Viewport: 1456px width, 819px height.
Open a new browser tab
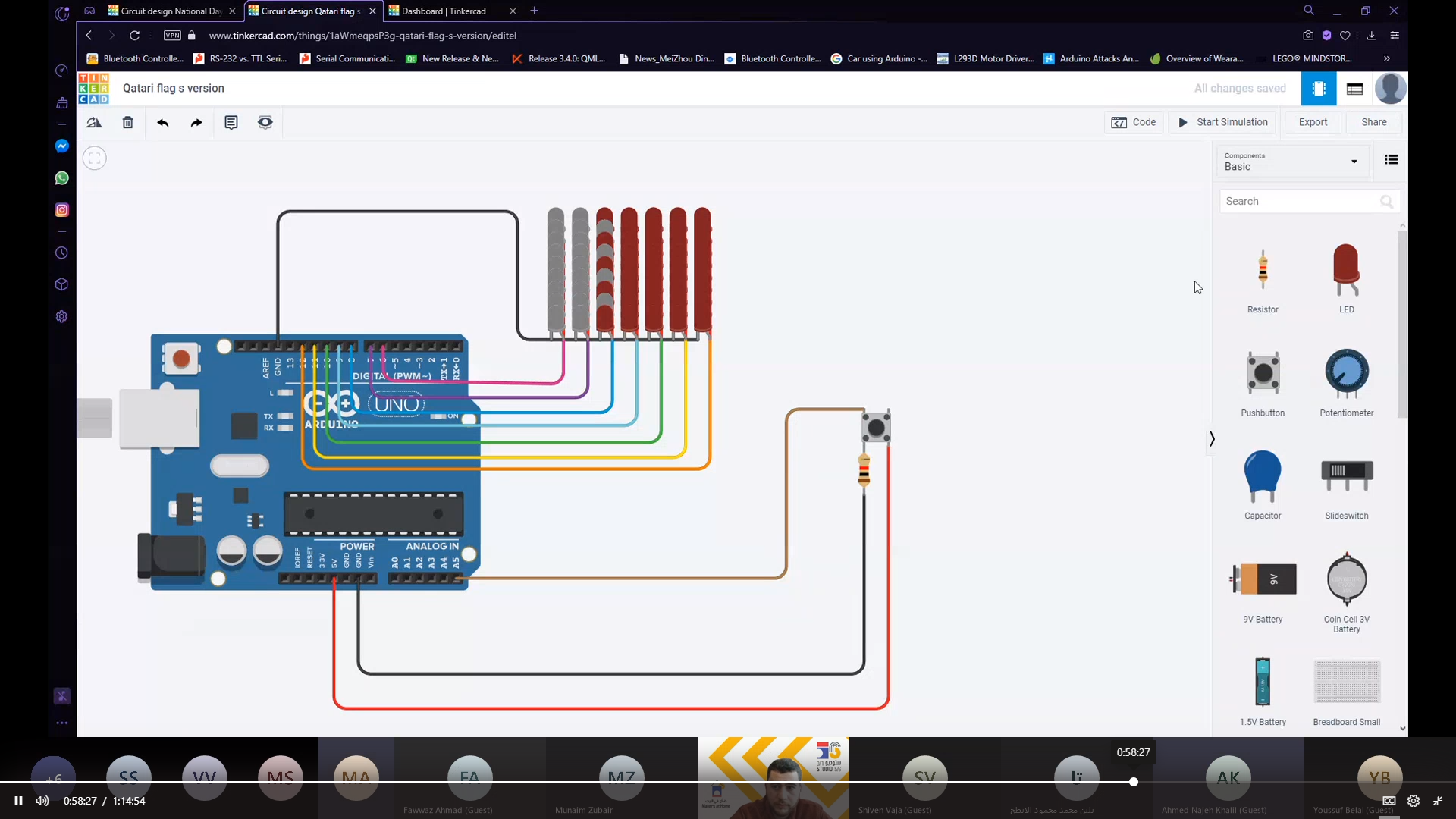tap(535, 11)
